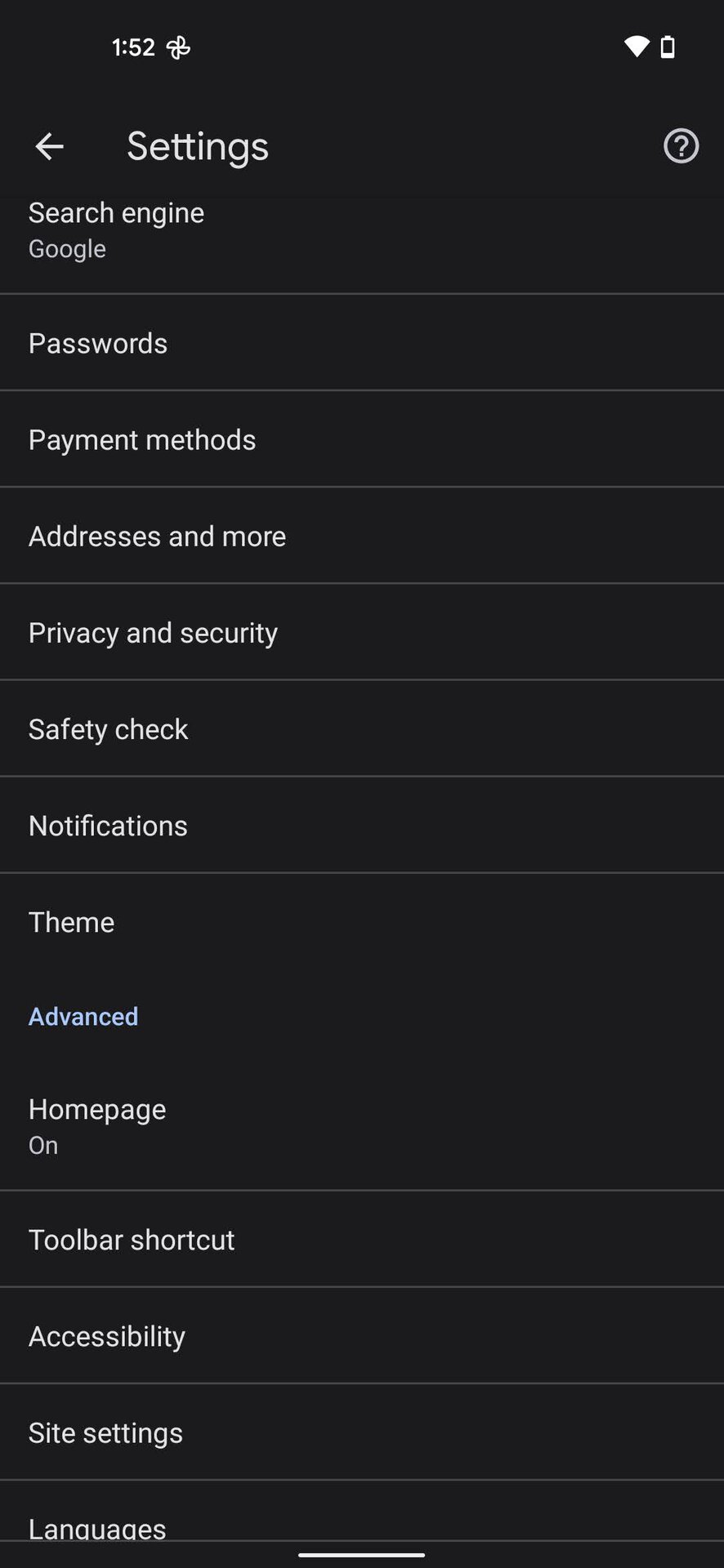Open Addresses and more
This screenshot has width=724, height=1568.
coord(361,537)
